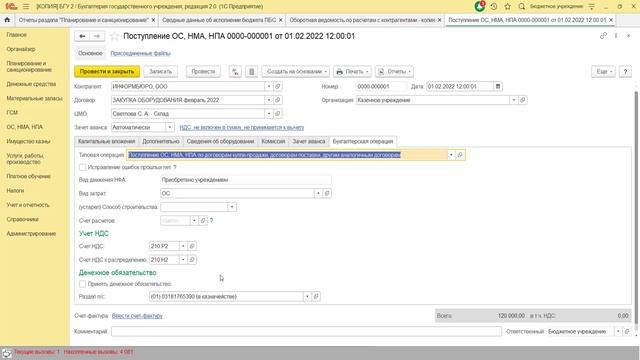This screenshot has width=640, height=360.
Task: Switch to Оборотная ведомость по расчетам tab
Action: click(x=362, y=20)
